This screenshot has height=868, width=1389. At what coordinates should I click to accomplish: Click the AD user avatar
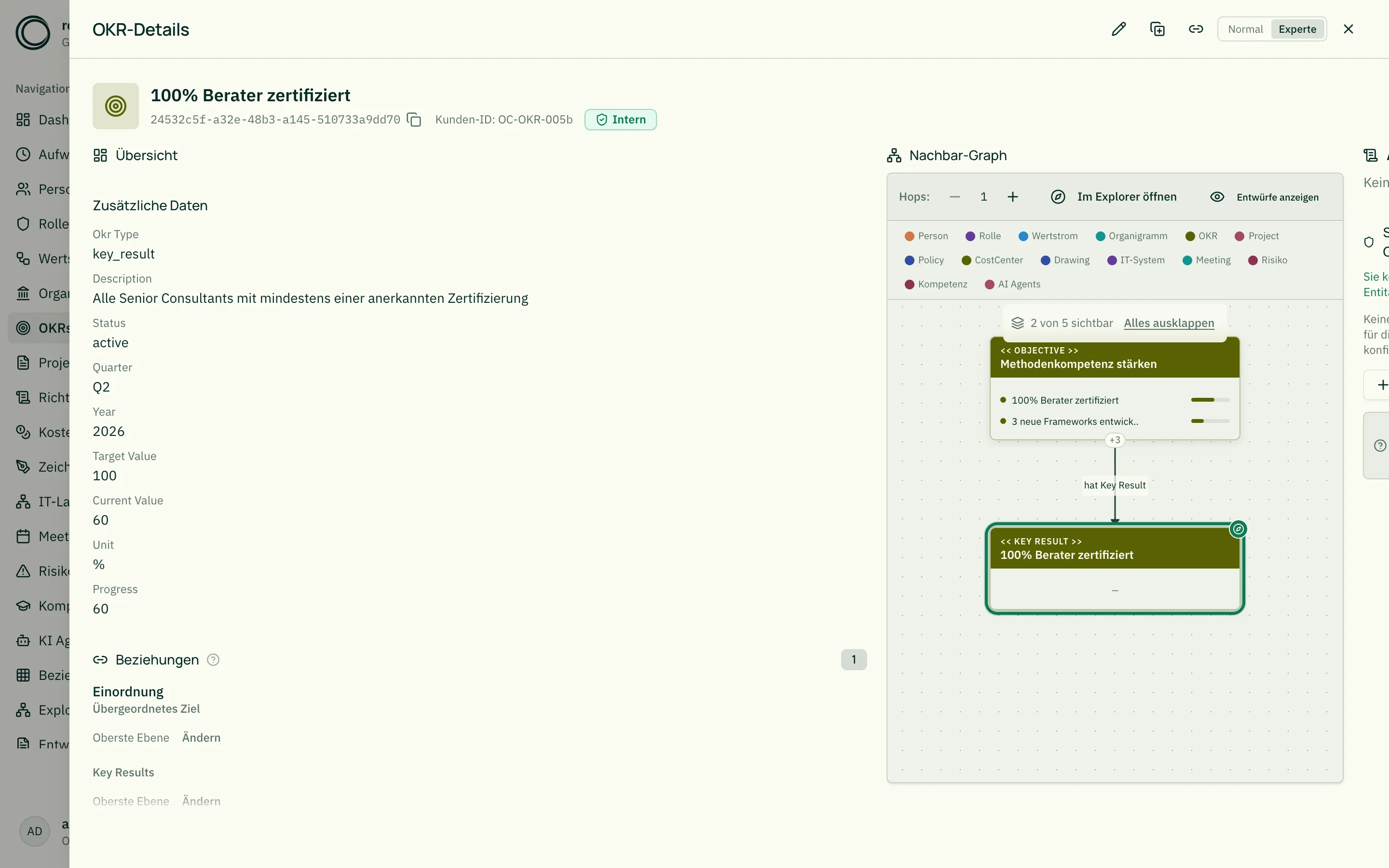(34, 831)
